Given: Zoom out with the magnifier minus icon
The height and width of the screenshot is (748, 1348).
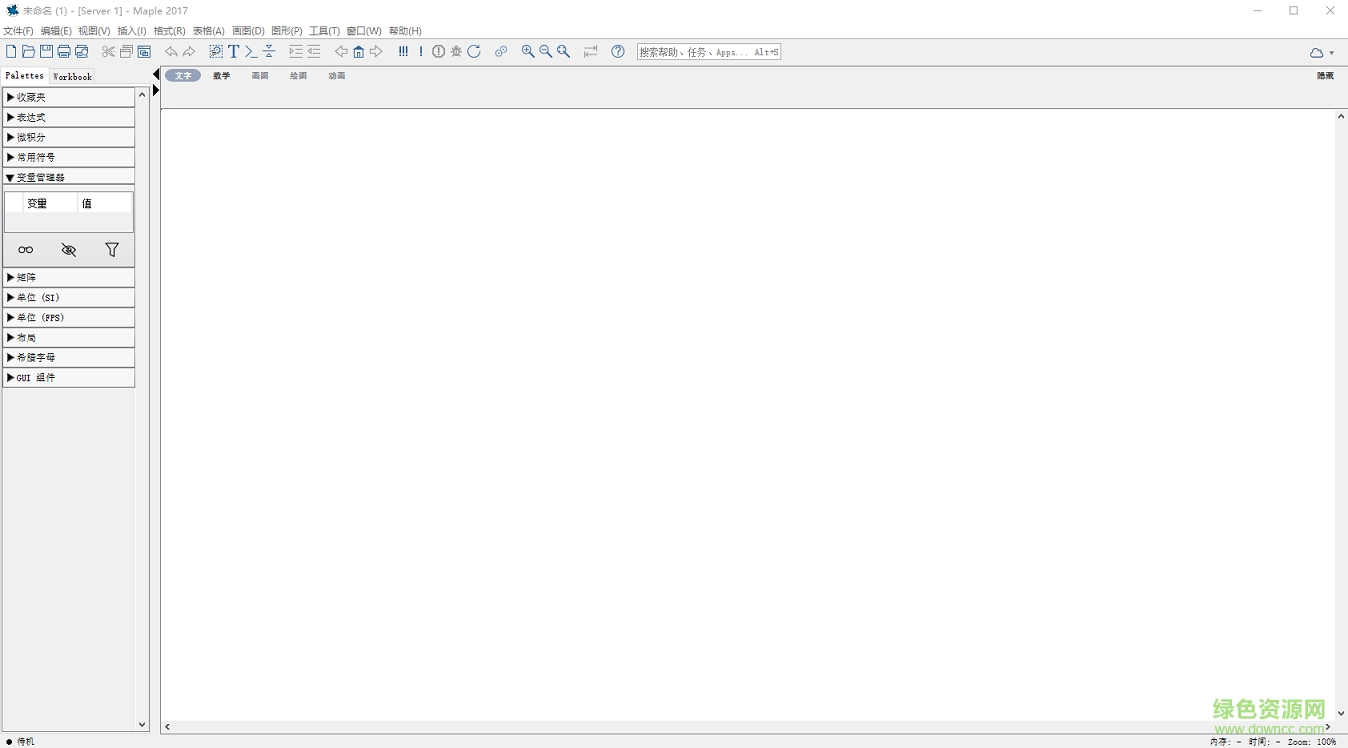Looking at the screenshot, I should pyautogui.click(x=546, y=52).
